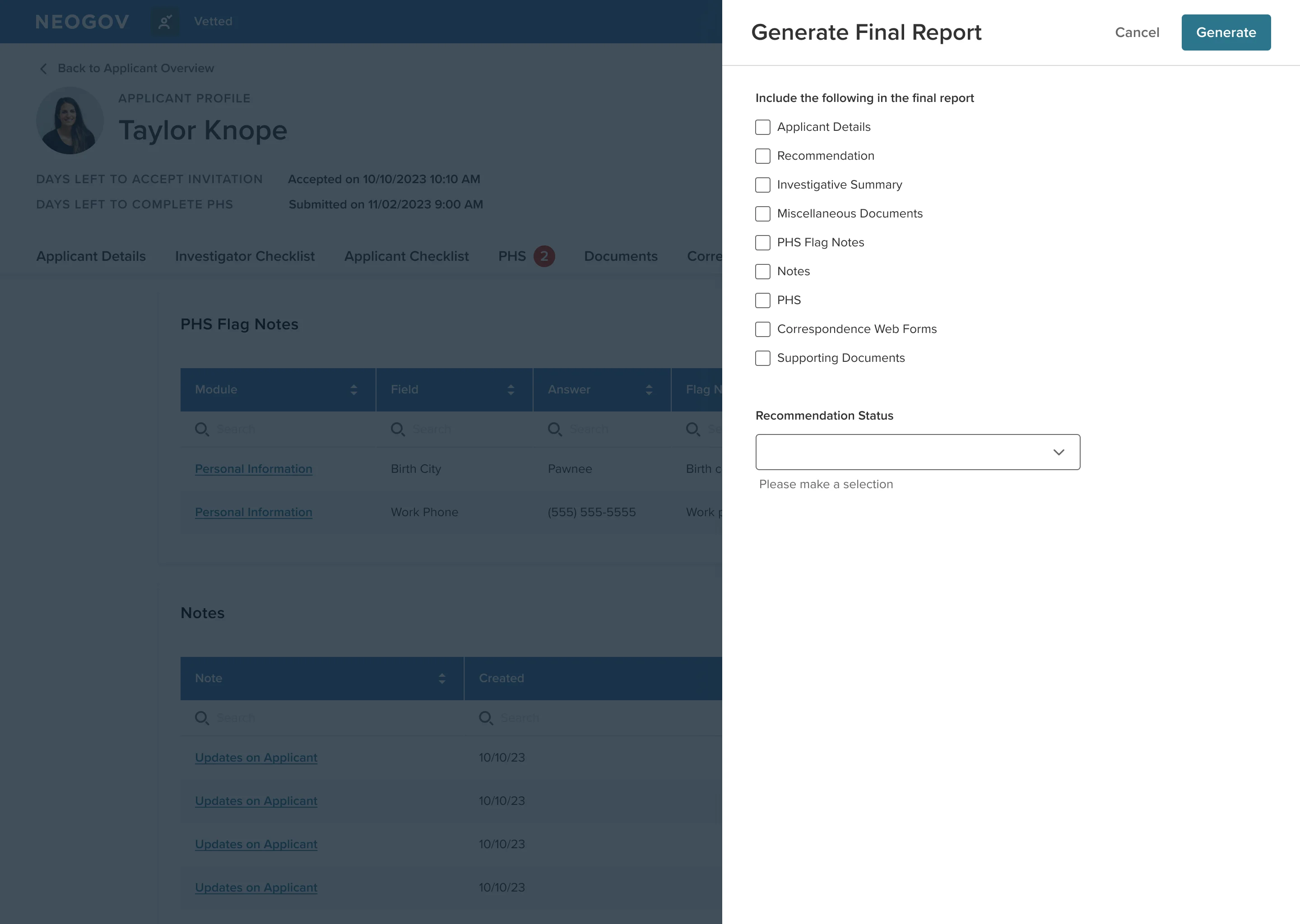This screenshot has height=924, width=1300.
Task: Check the Notes checkbox
Action: [x=763, y=272]
